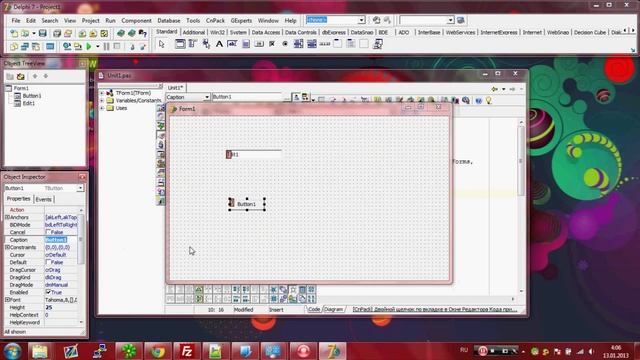
Task: Click the Pause button in the debug toolbar
Action: (107, 47)
